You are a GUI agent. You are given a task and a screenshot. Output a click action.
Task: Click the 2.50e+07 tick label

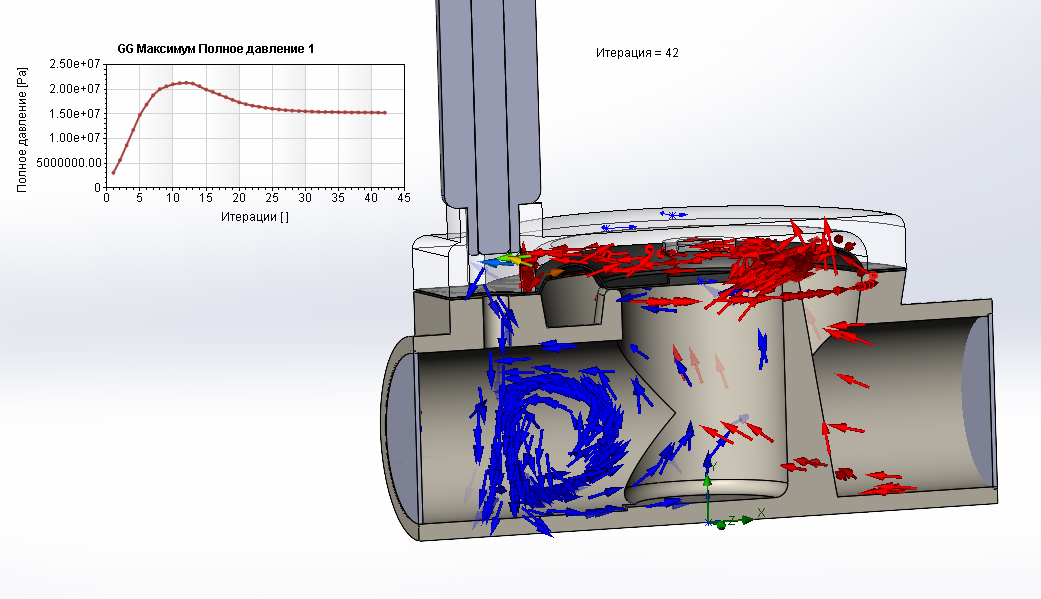74,64
